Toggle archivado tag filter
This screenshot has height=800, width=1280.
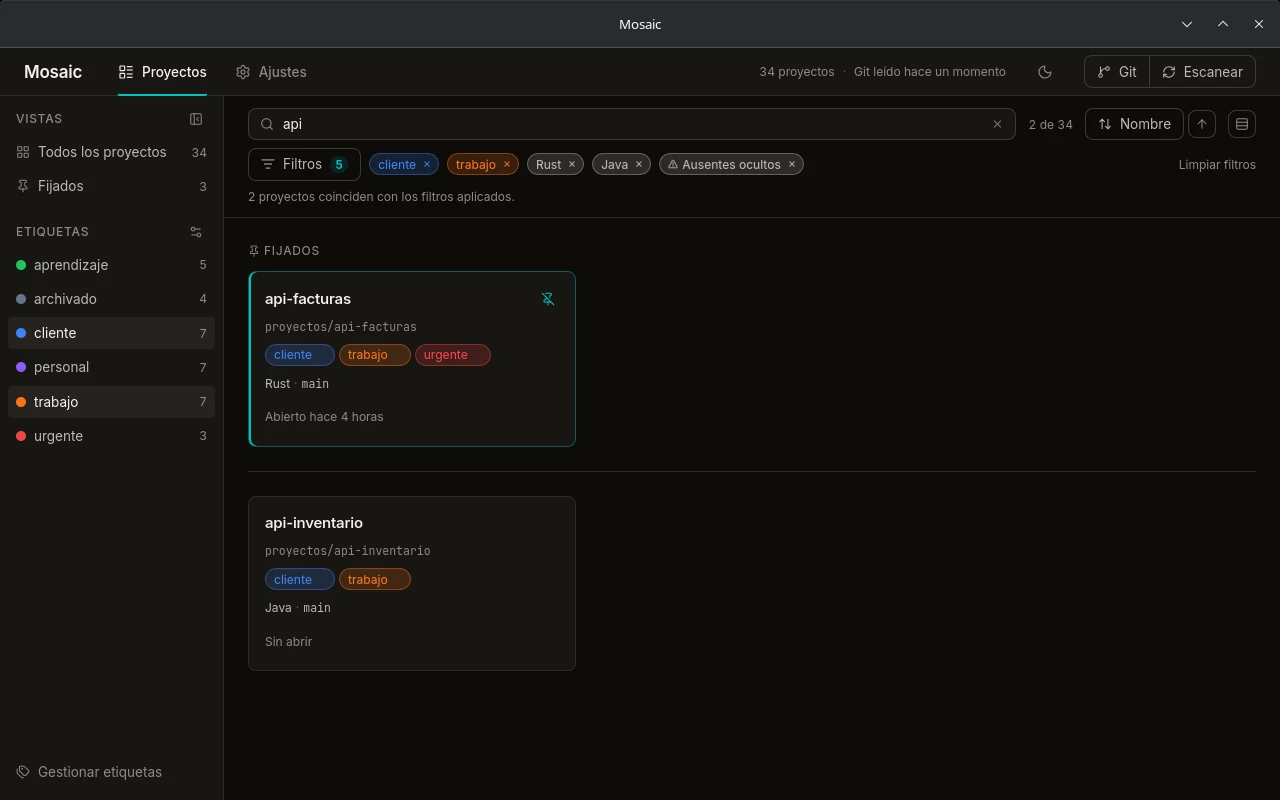pos(111,299)
